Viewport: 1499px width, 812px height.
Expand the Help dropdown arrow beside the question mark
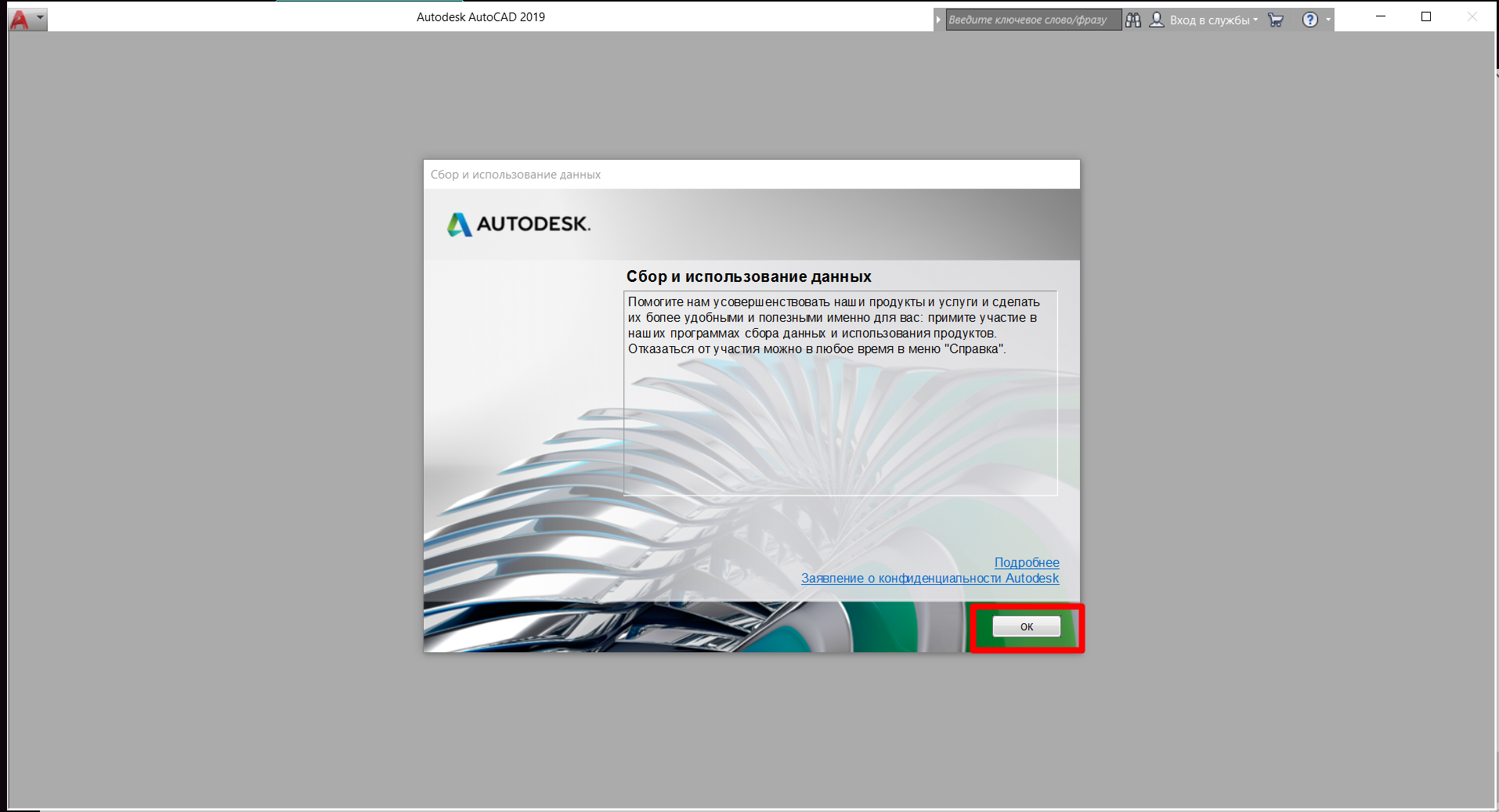[x=1328, y=20]
